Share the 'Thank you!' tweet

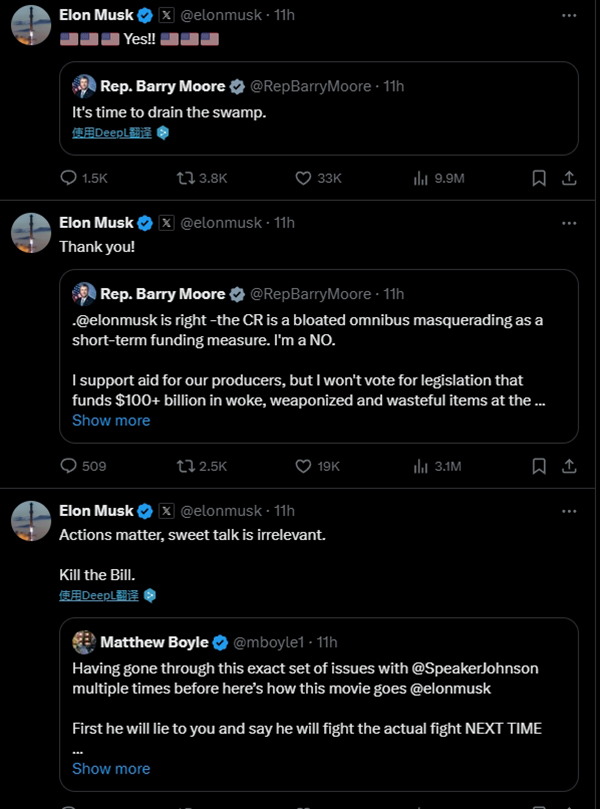pos(568,466)
